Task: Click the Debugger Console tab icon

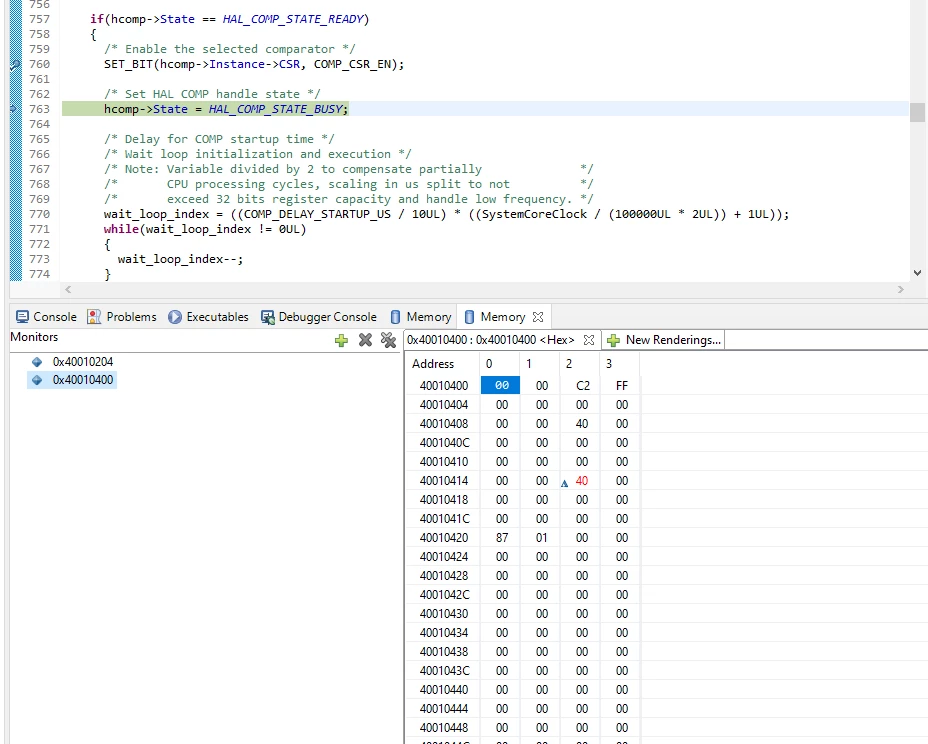Action: tap(268, 317)
